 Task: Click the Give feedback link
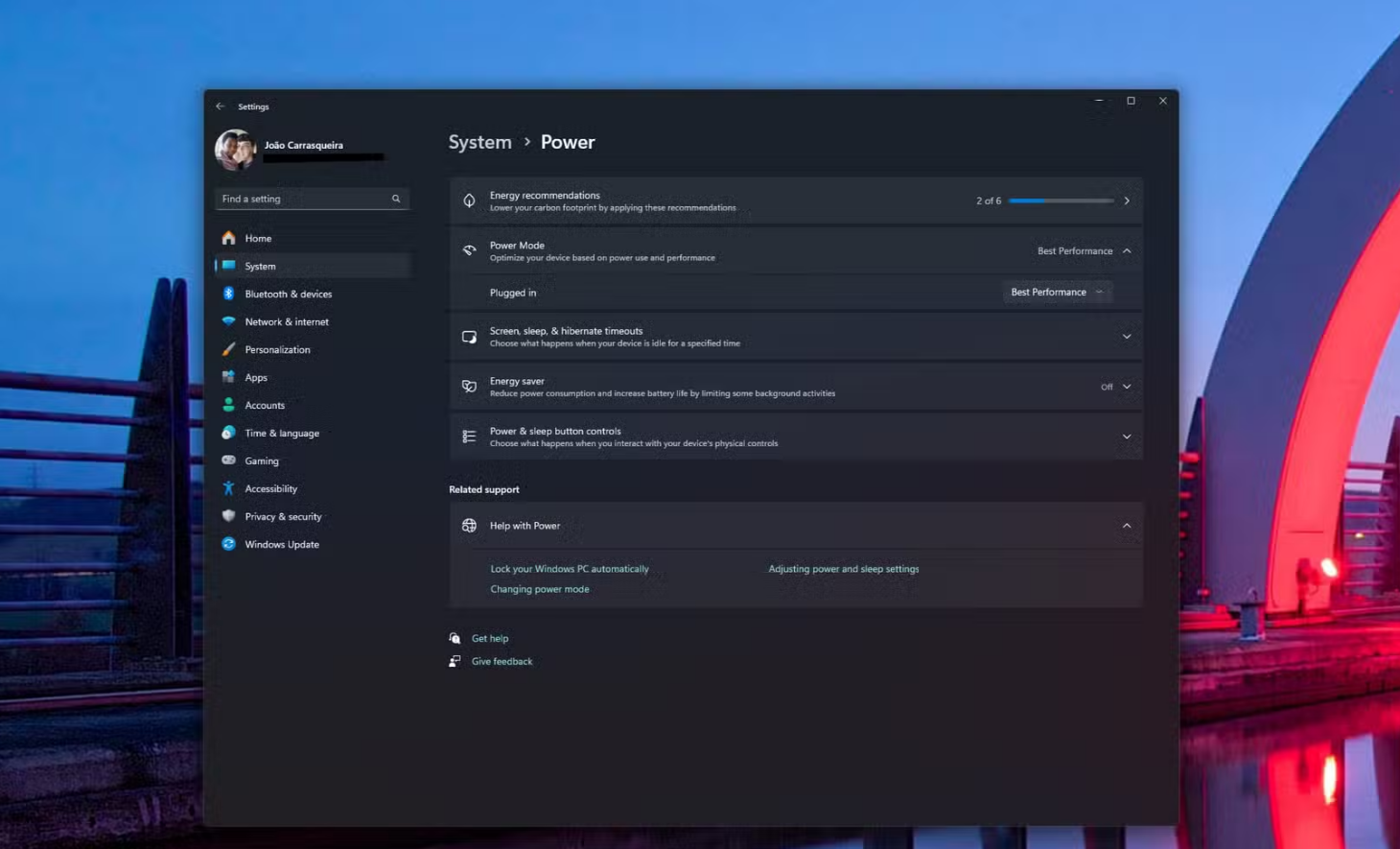click(502, 661)
